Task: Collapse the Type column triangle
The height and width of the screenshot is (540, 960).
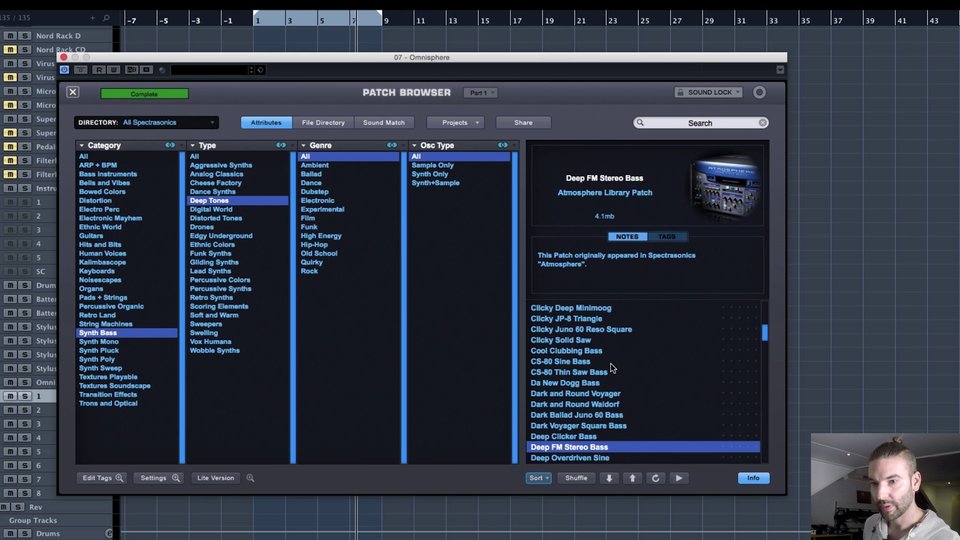Action: (x=192, y=146)
